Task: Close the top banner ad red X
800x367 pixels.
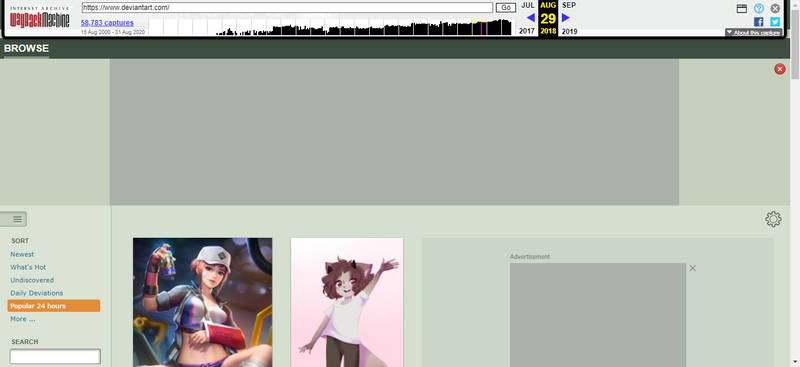Action: 780,69
